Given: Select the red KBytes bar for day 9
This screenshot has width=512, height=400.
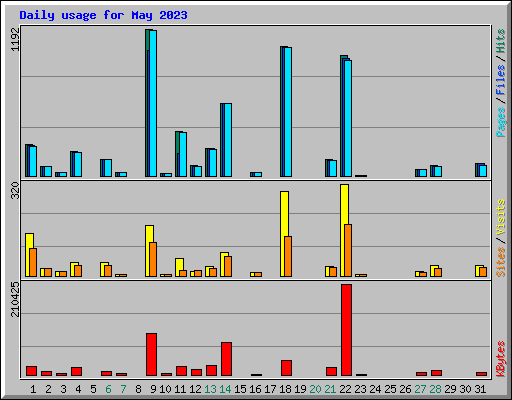Looking at the screenshot, I should click(x=151, y=355).
